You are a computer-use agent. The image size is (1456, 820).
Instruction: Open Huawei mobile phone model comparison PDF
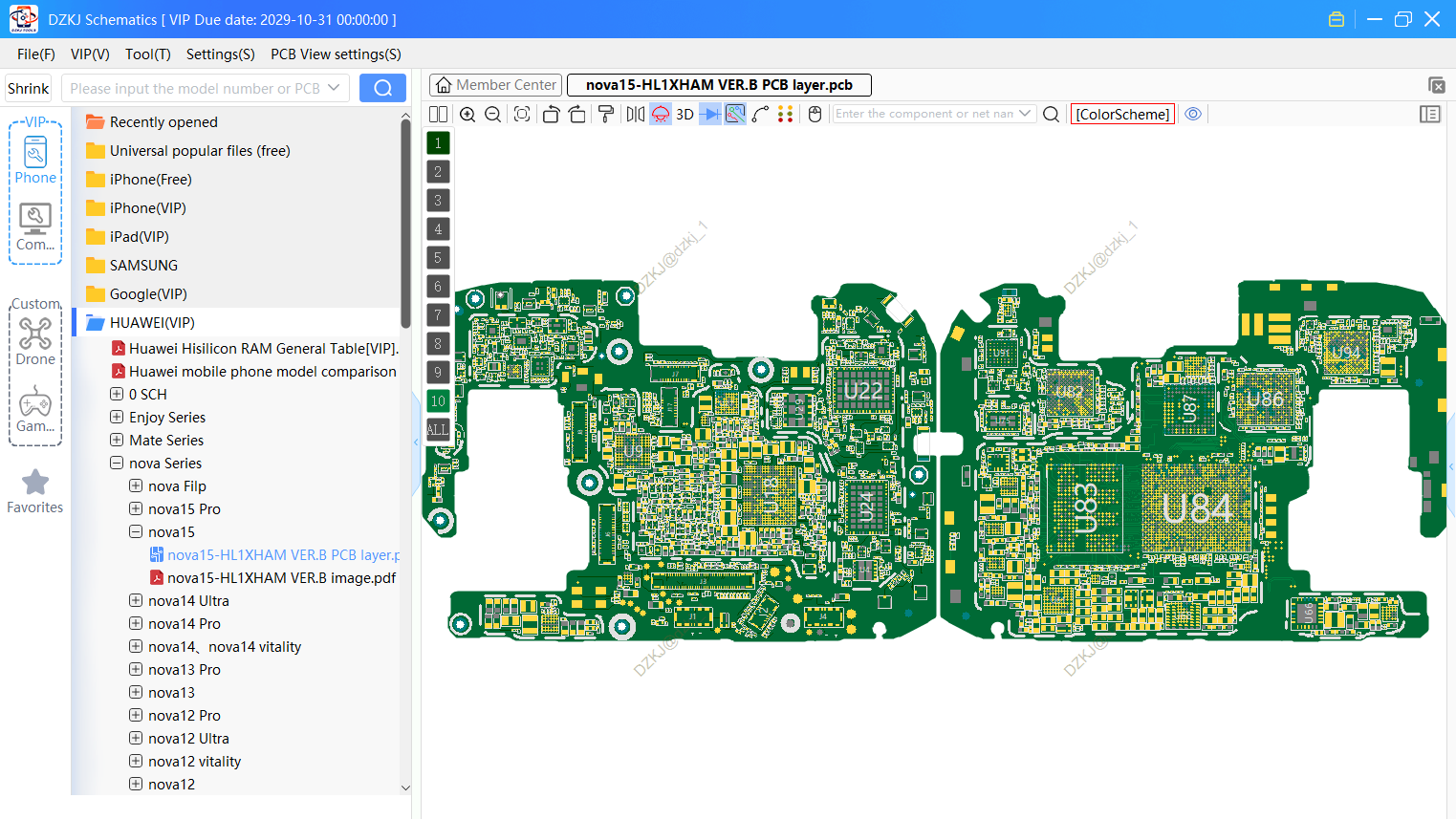pyautogui.click(x=253, y=372)
